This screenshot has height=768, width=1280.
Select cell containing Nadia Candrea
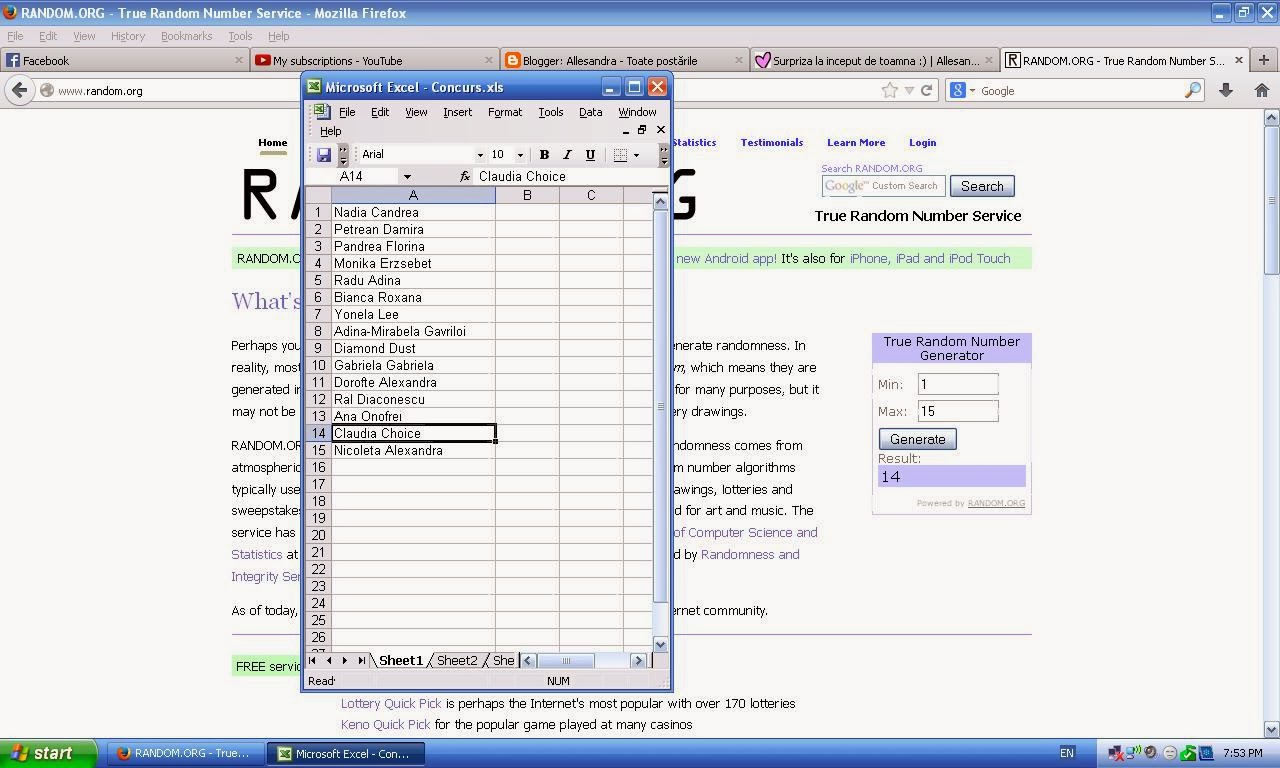[413, 212]
